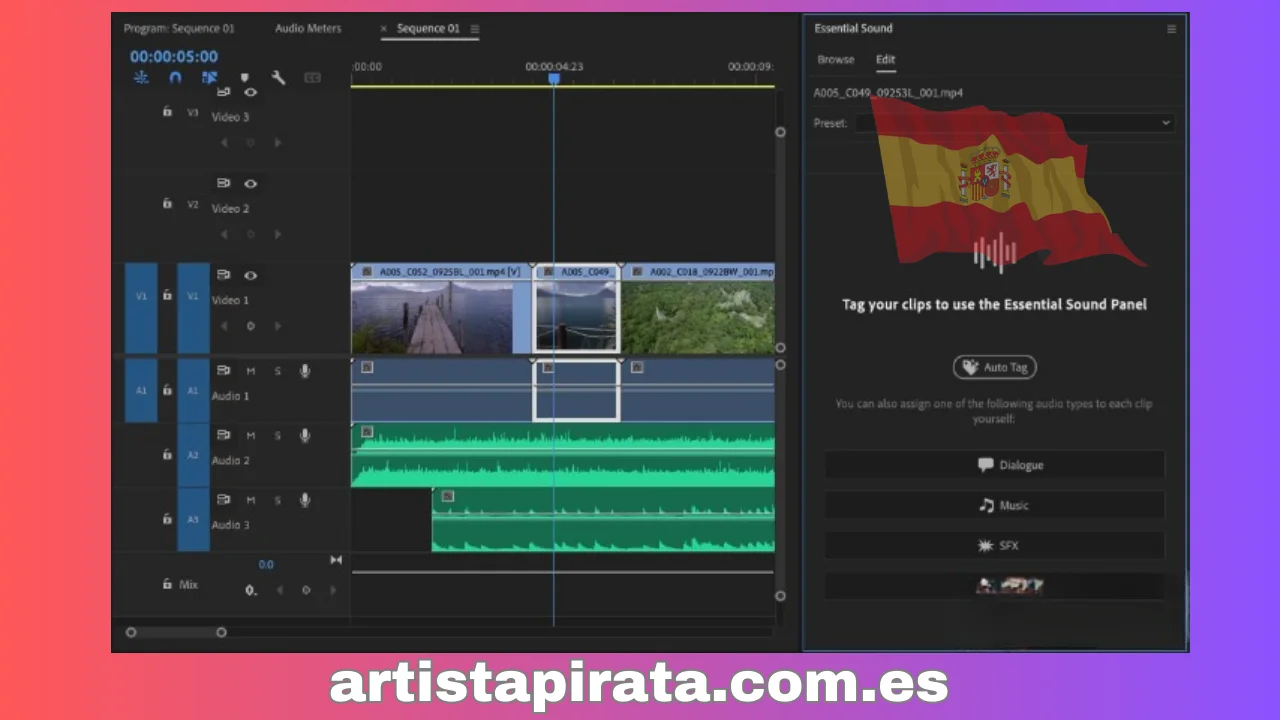Hide Video 2 track with eye icon
This screenshot has height=720, width=1280.
click(x=251, y=184)
